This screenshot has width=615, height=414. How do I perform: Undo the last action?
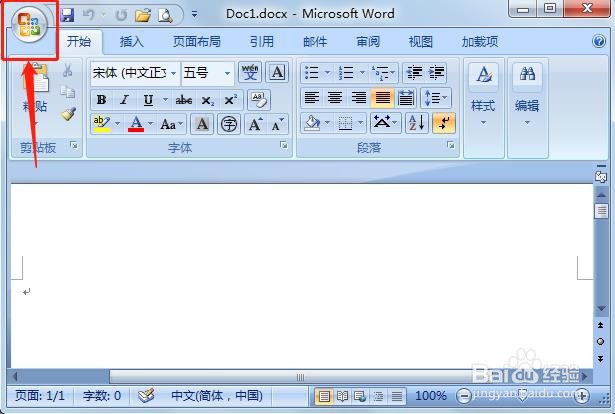(x=89, y=15)
